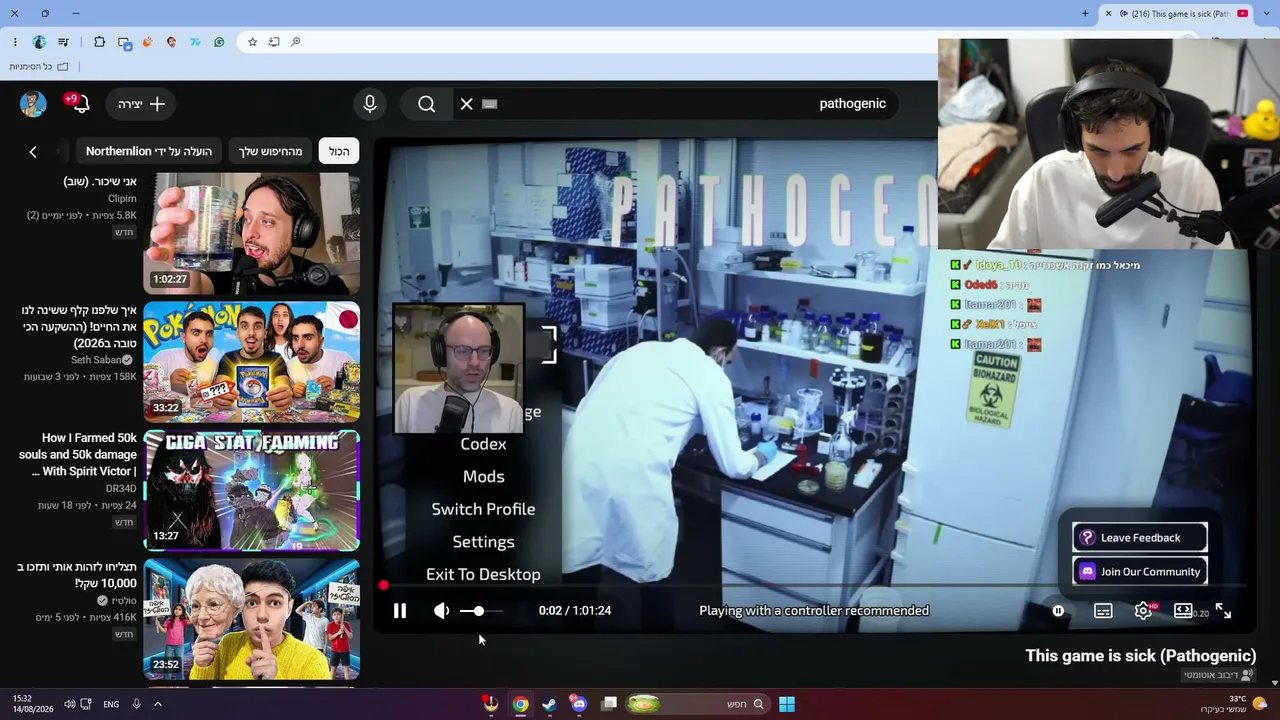Toggle subtitles/closed captions
The image size is (1280, 720).
(x=1103, y=611)
